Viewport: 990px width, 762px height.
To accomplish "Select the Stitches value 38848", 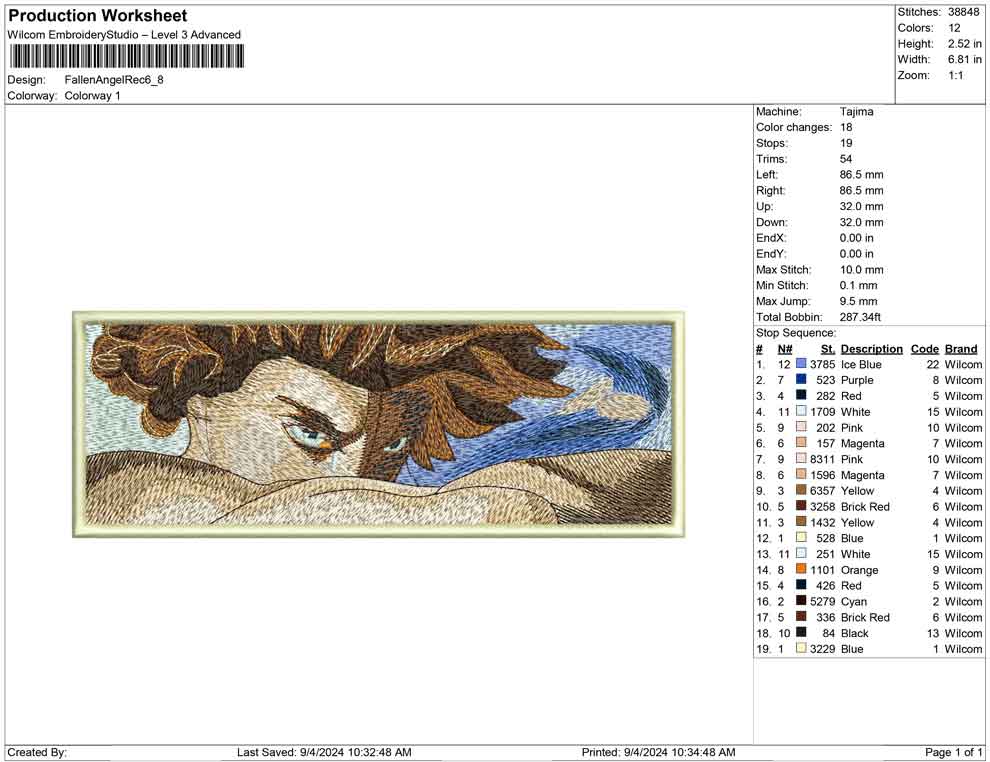I will coord(963,12).
